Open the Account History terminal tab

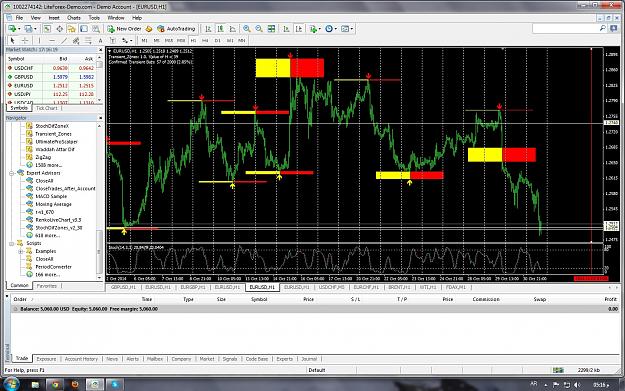pos(81,359)
